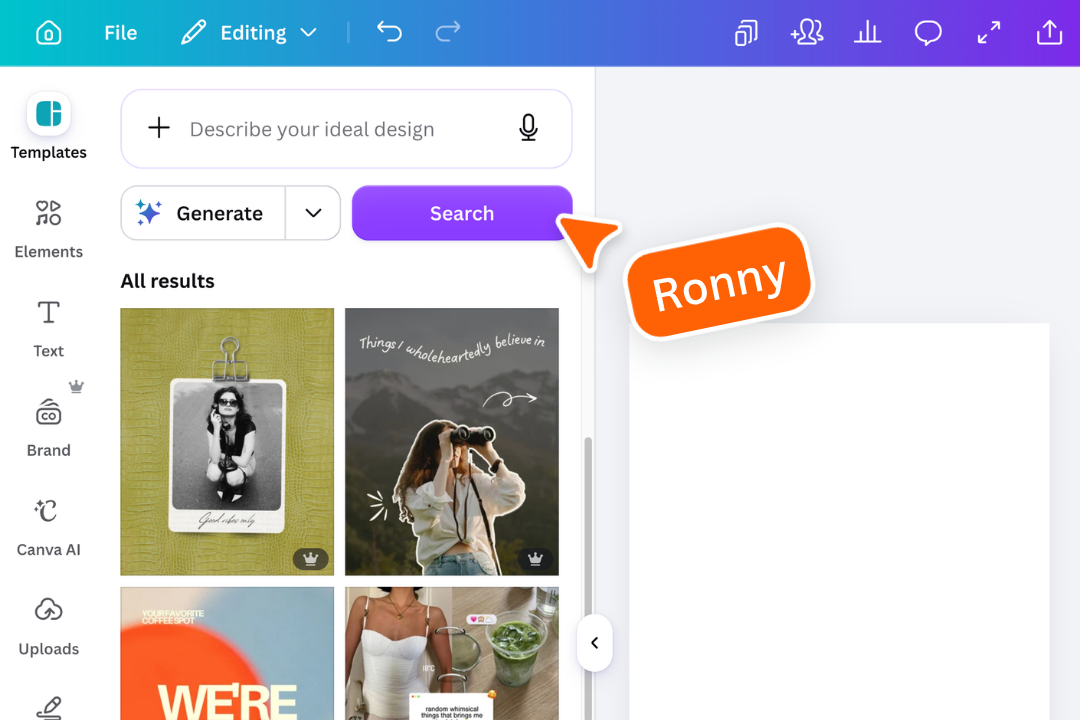Redo the last action
This screenshot has height=720, width=1080.
coord(448,32)
